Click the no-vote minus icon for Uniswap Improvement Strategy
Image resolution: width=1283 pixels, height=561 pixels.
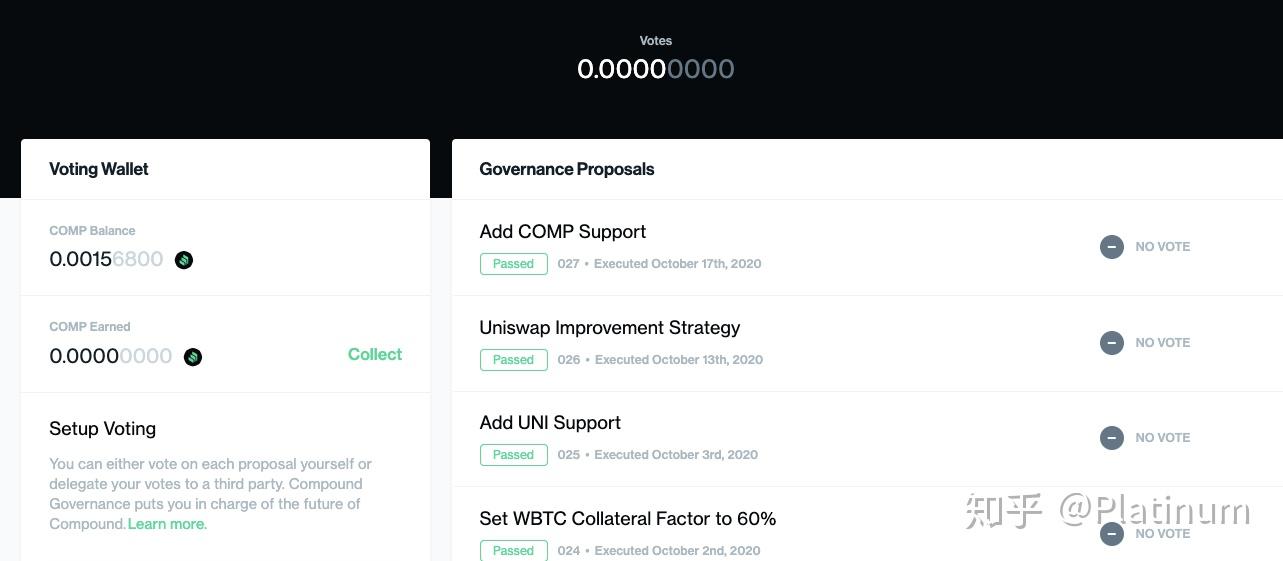(1112, 343)
